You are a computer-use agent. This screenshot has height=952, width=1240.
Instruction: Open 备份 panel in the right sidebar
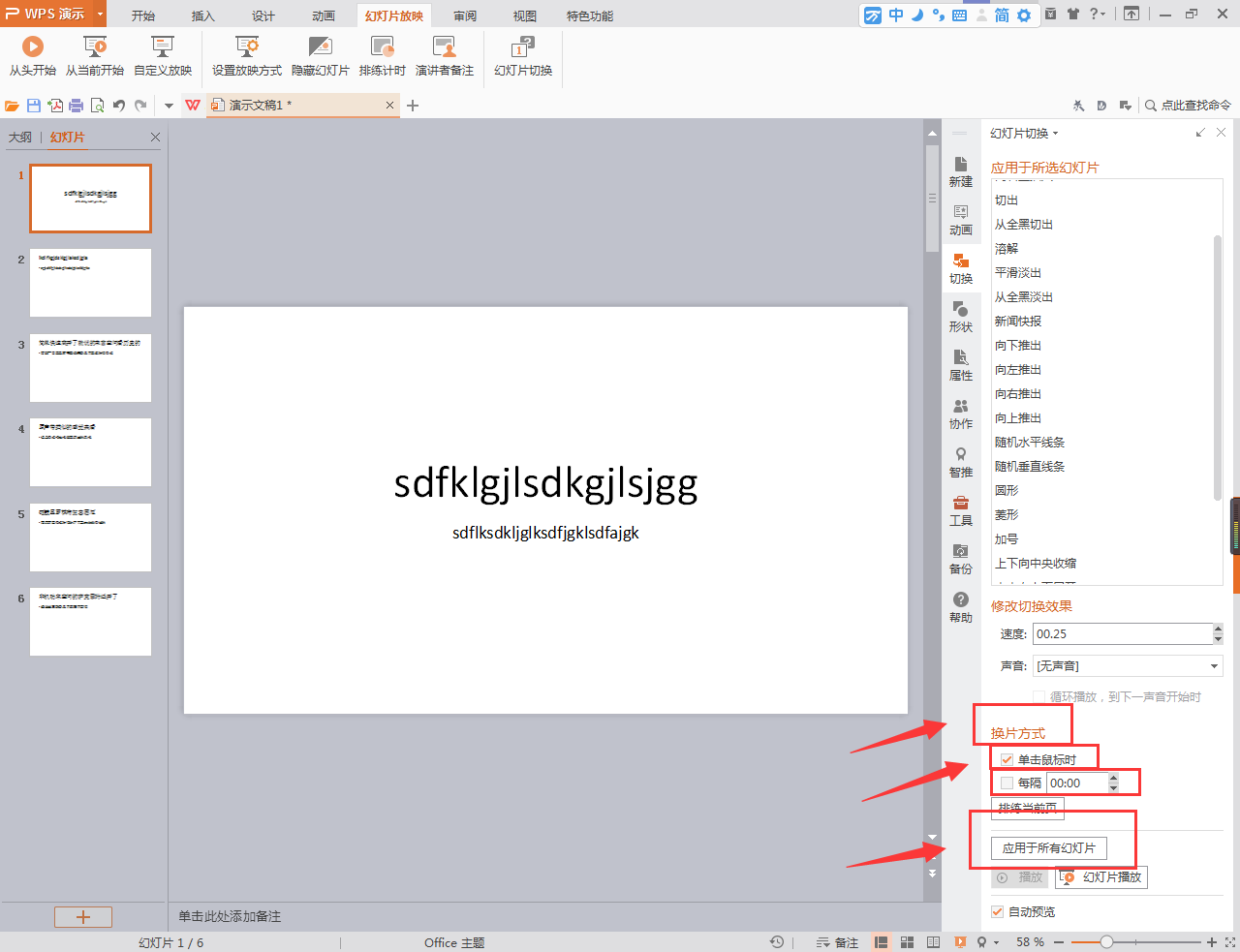[961, 559]
